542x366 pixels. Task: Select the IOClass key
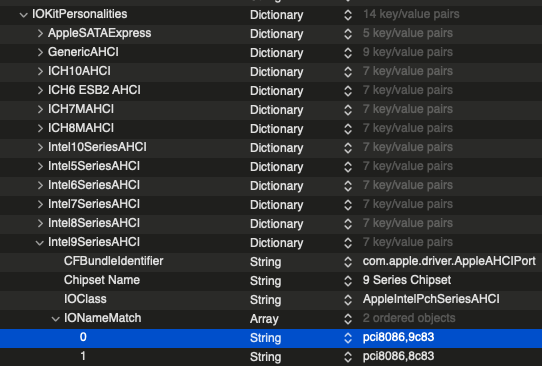(85, 299)
